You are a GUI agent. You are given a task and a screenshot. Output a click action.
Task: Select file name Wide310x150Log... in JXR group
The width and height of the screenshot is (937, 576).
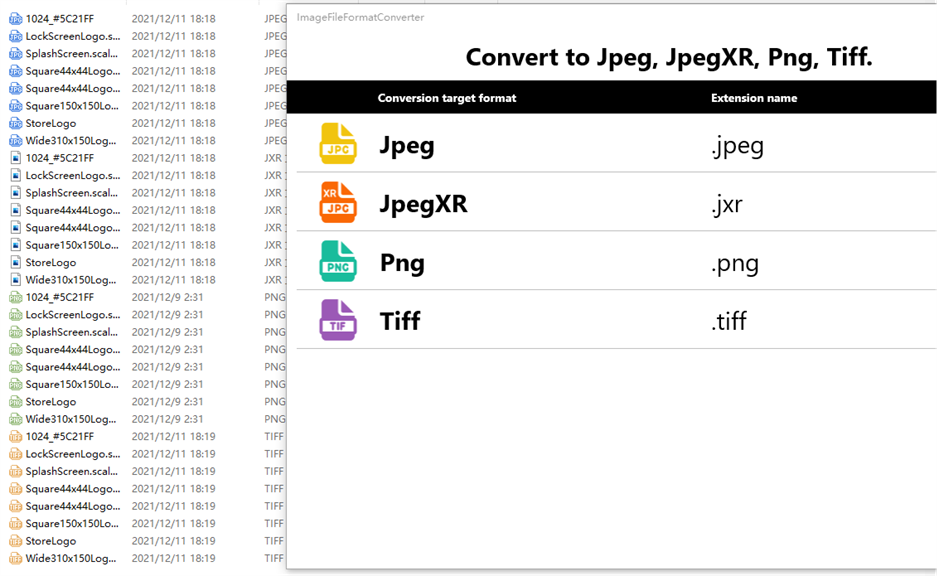pos(71,280)
